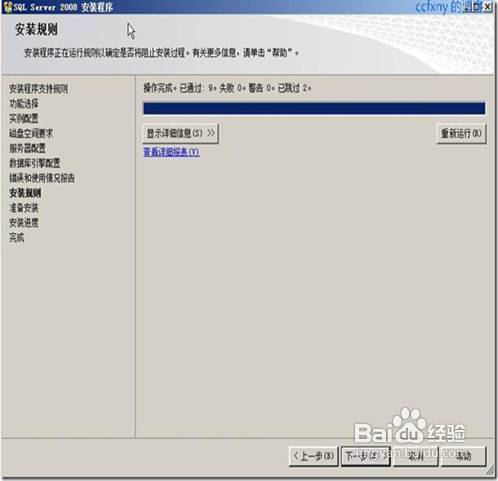Click the blue rule-check progress bar
498x481 pixels.
[314, 108]
